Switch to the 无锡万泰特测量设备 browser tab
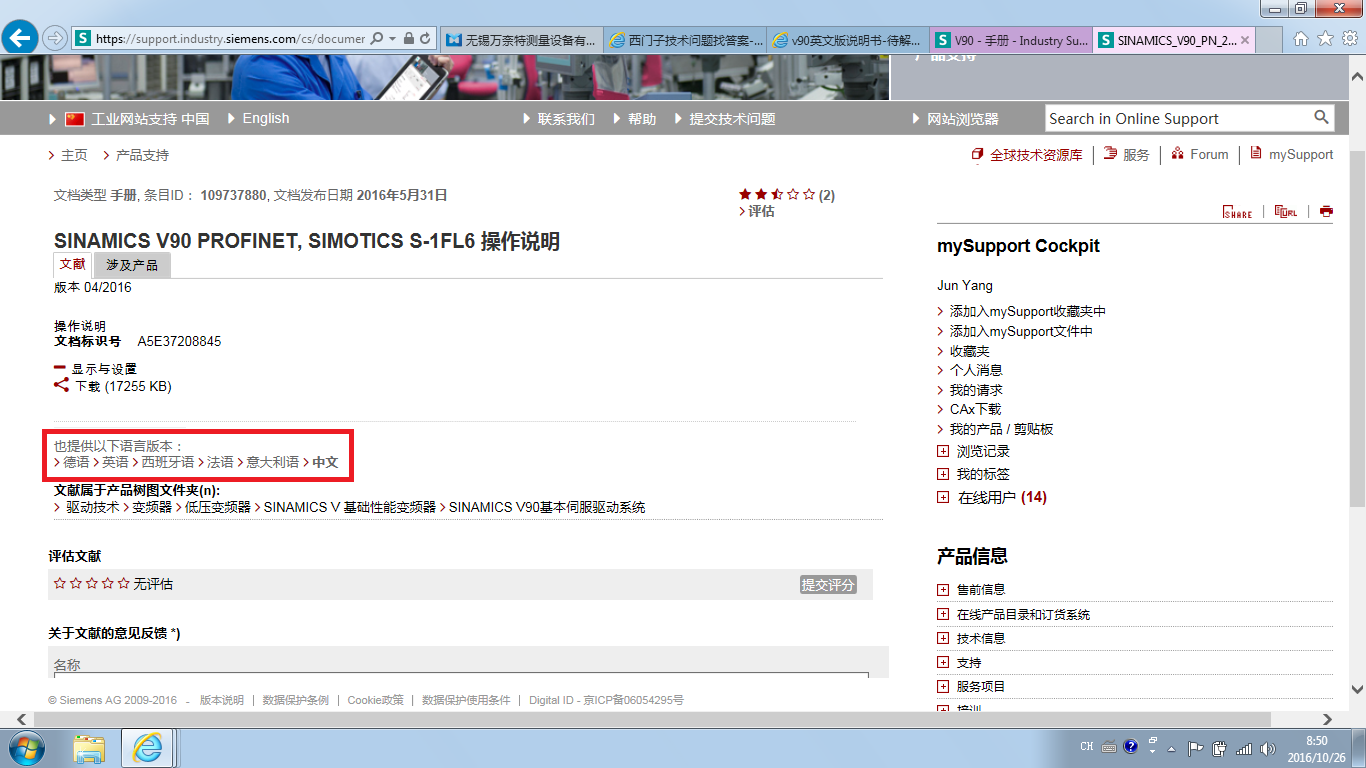 [x=521, y=40]
